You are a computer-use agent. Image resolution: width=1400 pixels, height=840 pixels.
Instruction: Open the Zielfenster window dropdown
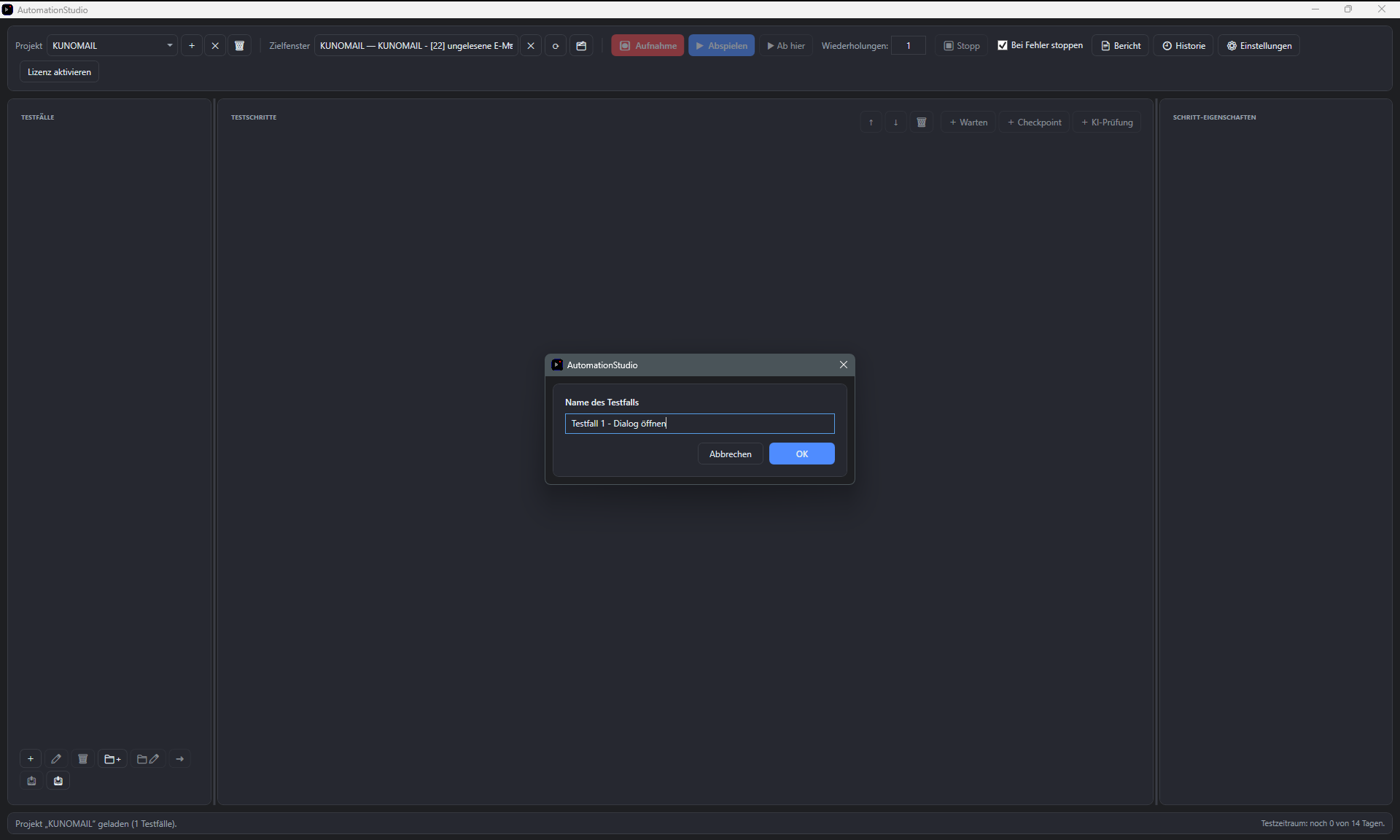pyautogui.click(x=416, y=45)
